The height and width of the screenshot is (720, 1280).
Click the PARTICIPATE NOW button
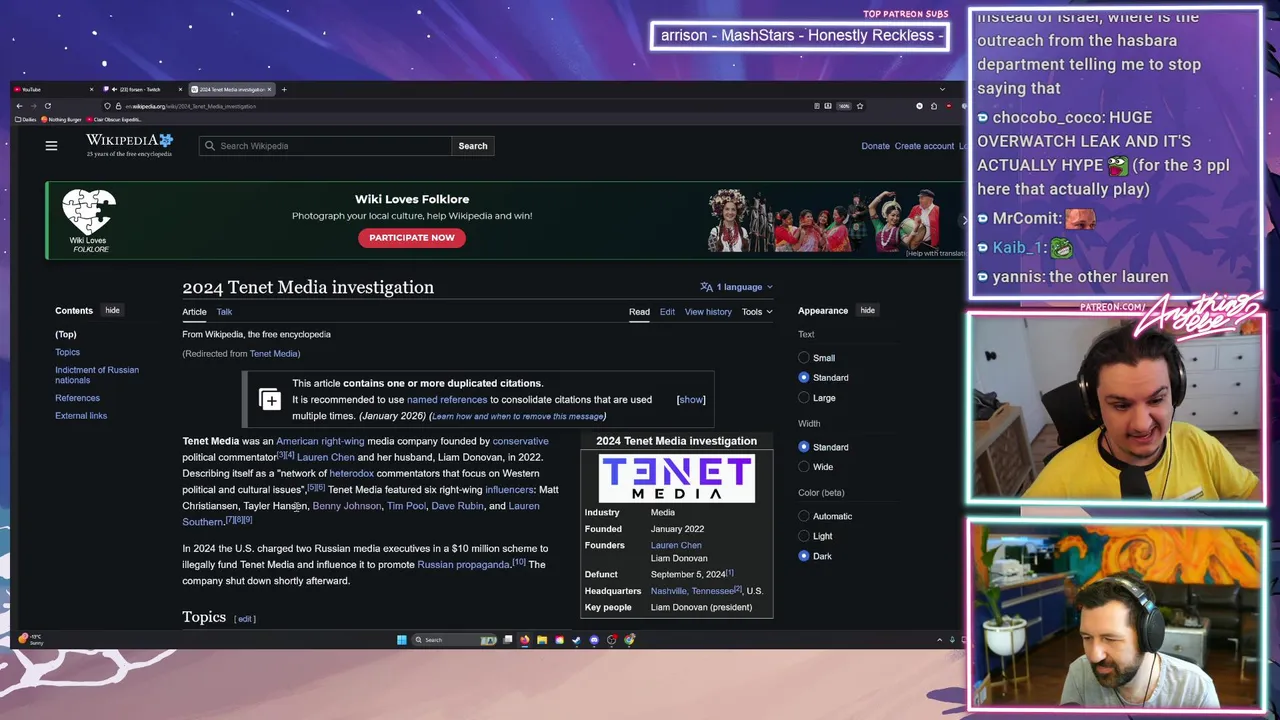point(412,238)
